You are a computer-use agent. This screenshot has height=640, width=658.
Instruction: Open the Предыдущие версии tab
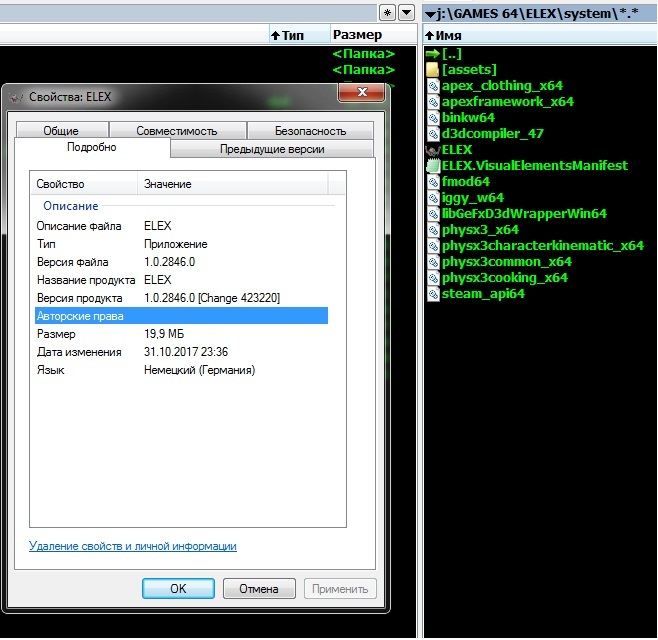point(272,149)
